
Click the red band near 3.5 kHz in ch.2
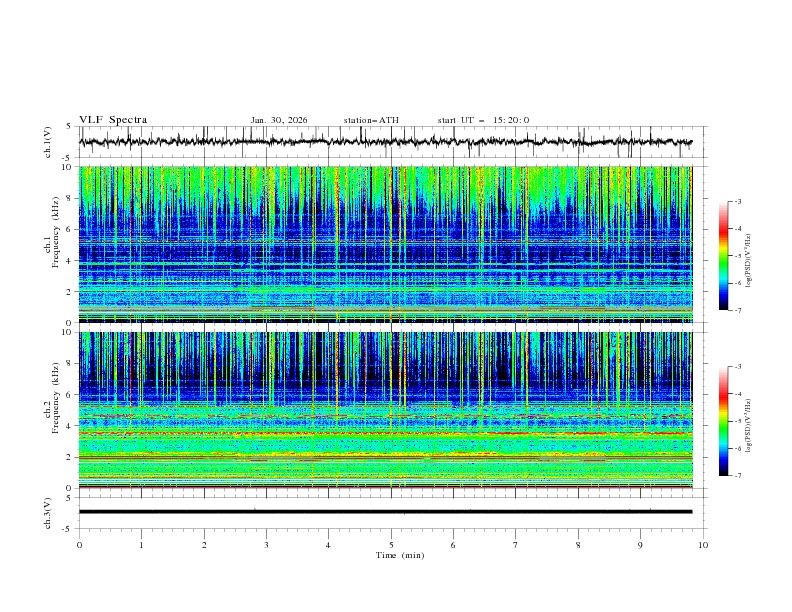click(x=385, y=433)
